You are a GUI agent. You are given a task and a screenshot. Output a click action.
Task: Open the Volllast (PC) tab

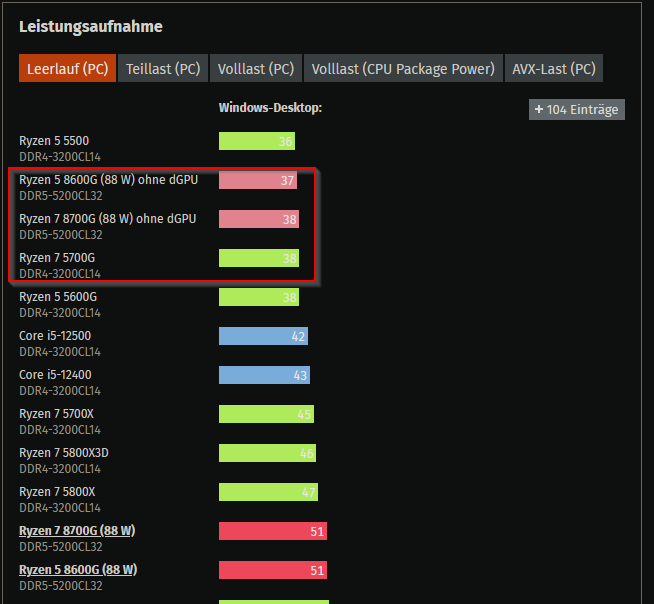[x=256, y=68]
